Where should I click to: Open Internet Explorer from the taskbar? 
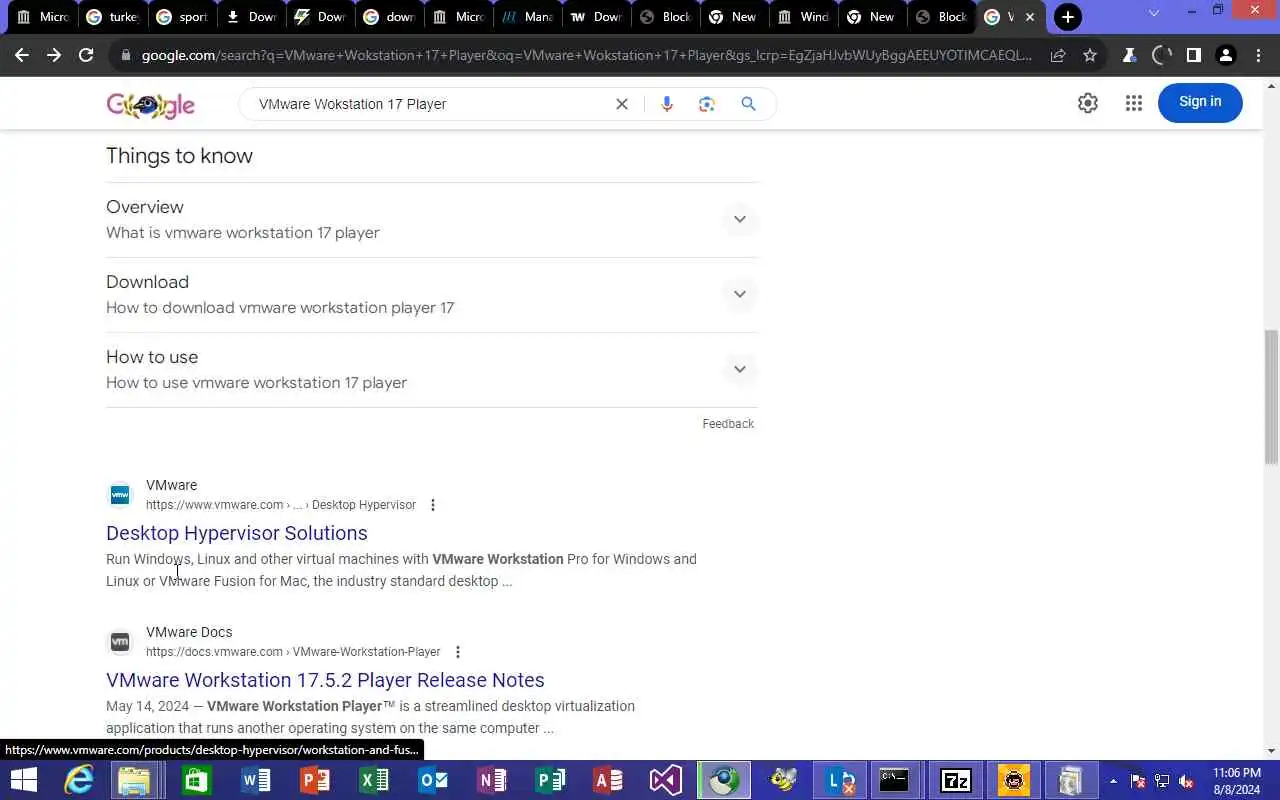tap(79, 780)
